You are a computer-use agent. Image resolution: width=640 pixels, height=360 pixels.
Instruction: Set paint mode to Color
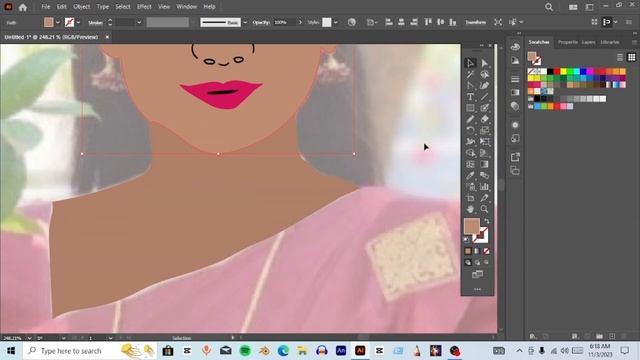click(468, 251)
